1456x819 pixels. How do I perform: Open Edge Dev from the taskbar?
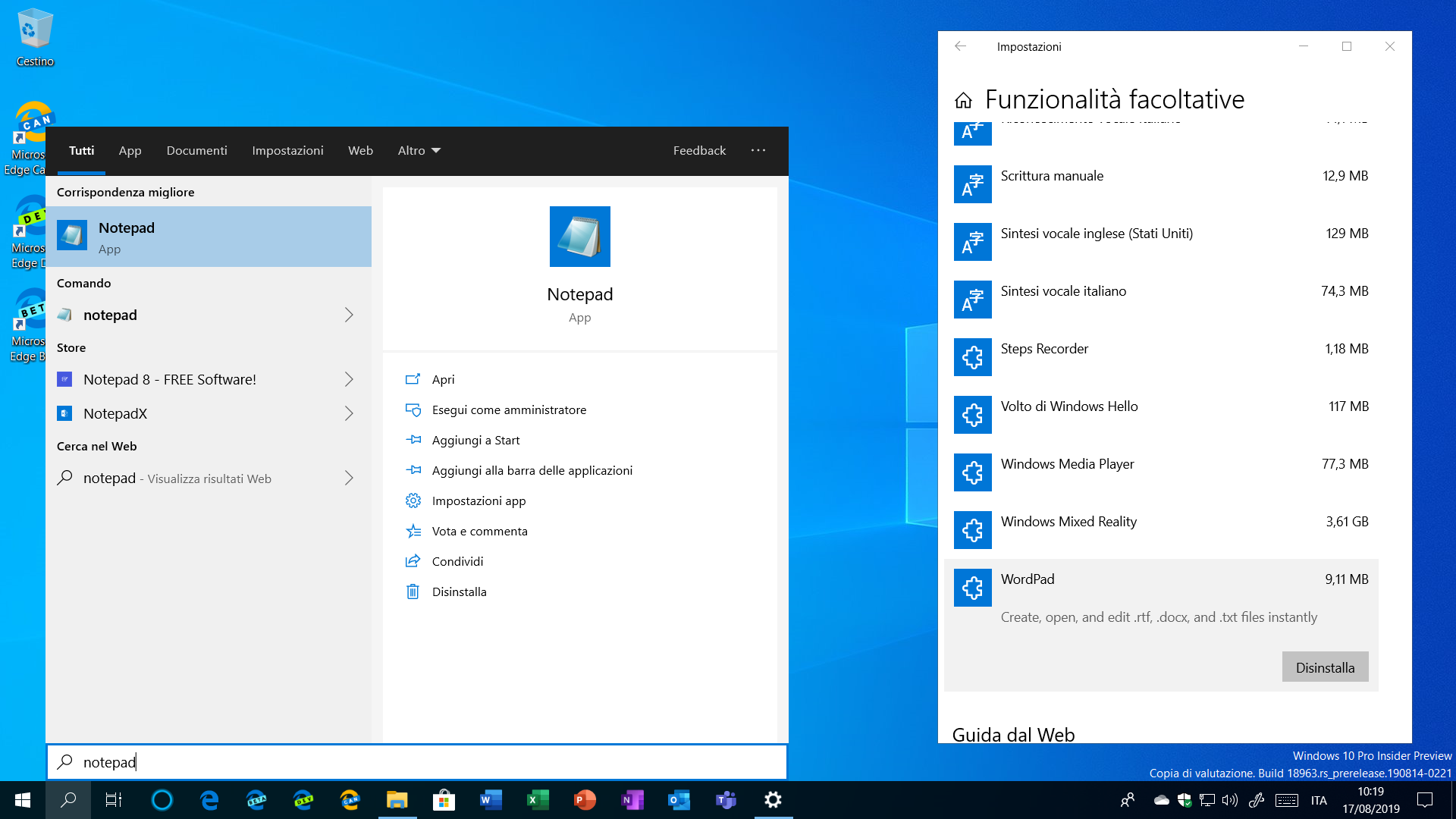[x=303, y=800]
